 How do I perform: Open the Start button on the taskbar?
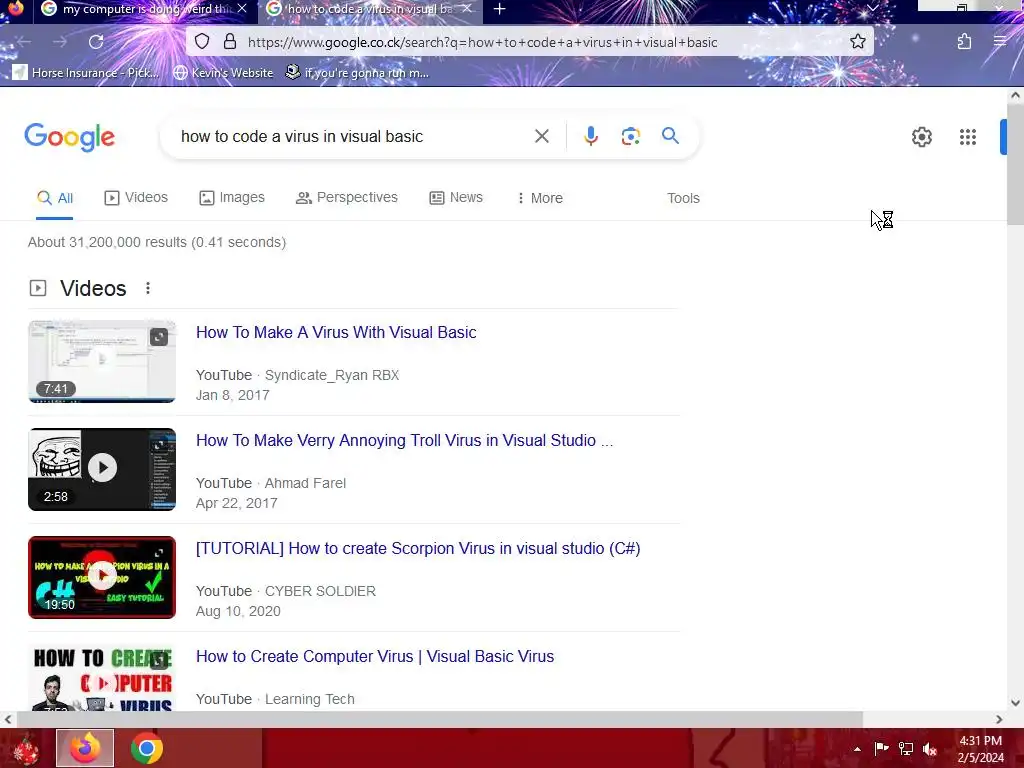pos(25,748)
